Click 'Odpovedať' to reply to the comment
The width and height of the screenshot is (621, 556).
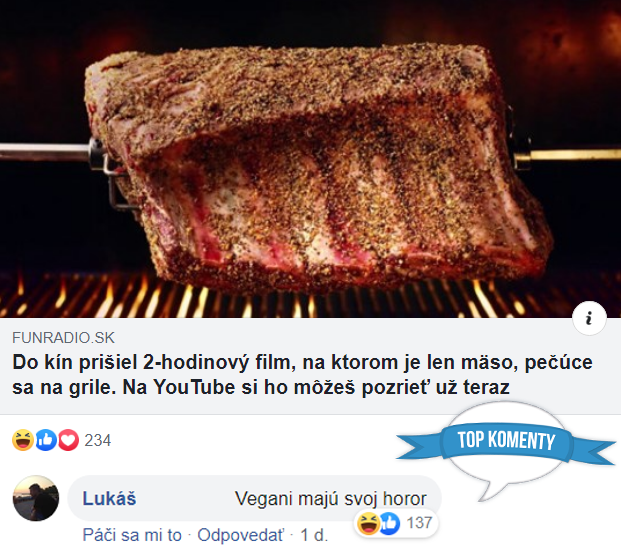click(x=240, y=535)
